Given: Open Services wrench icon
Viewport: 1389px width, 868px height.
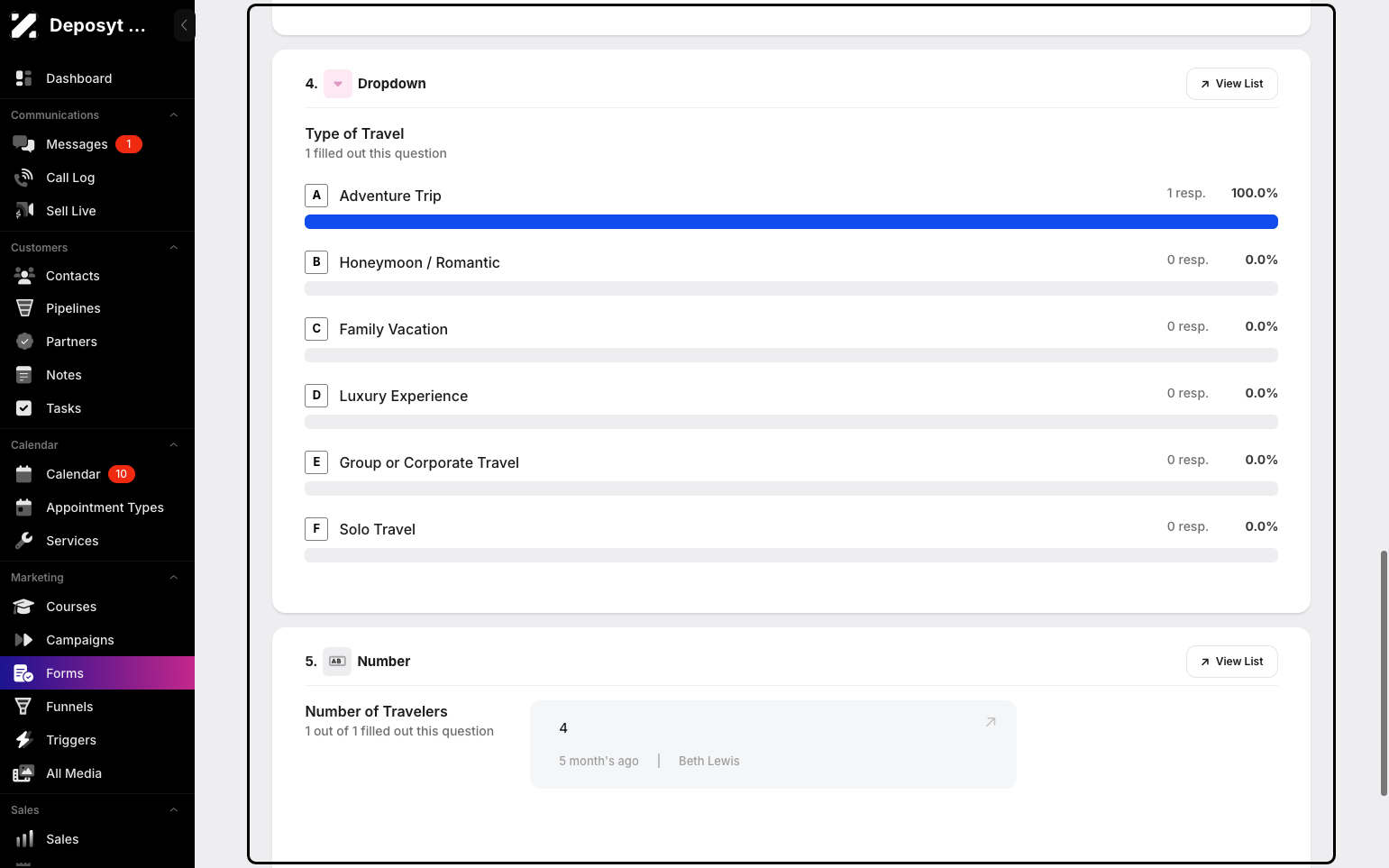Looking at the screenshot, I should (x=24, y=541).
